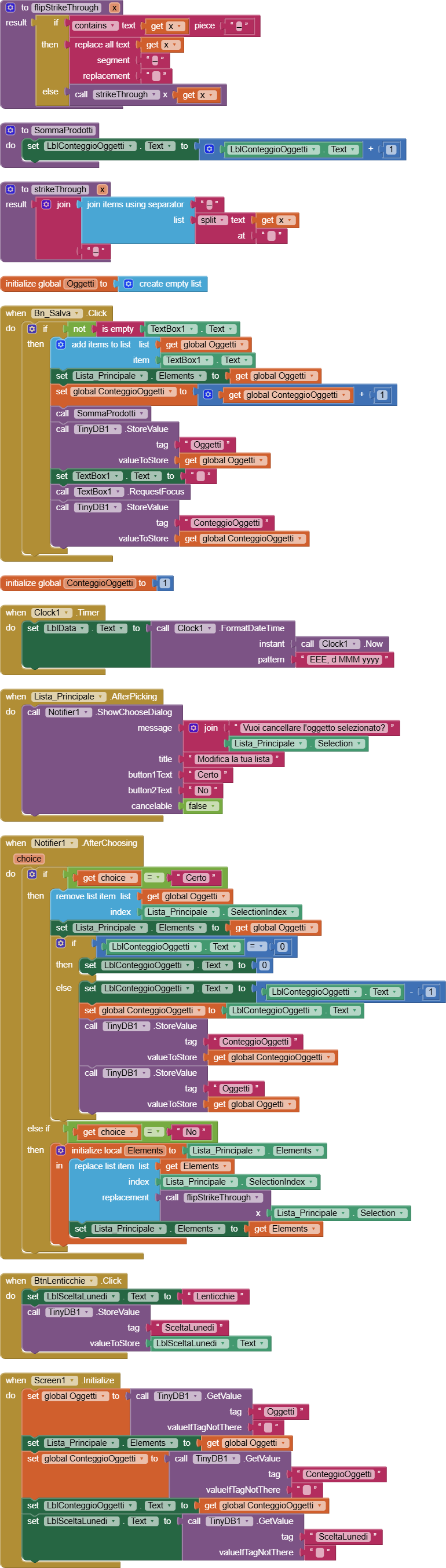The height and width of the screenshot is (1568, 446).
Task: Open the gear on the add items to list block
Action: pyautogui.click(x=61, y=345)
